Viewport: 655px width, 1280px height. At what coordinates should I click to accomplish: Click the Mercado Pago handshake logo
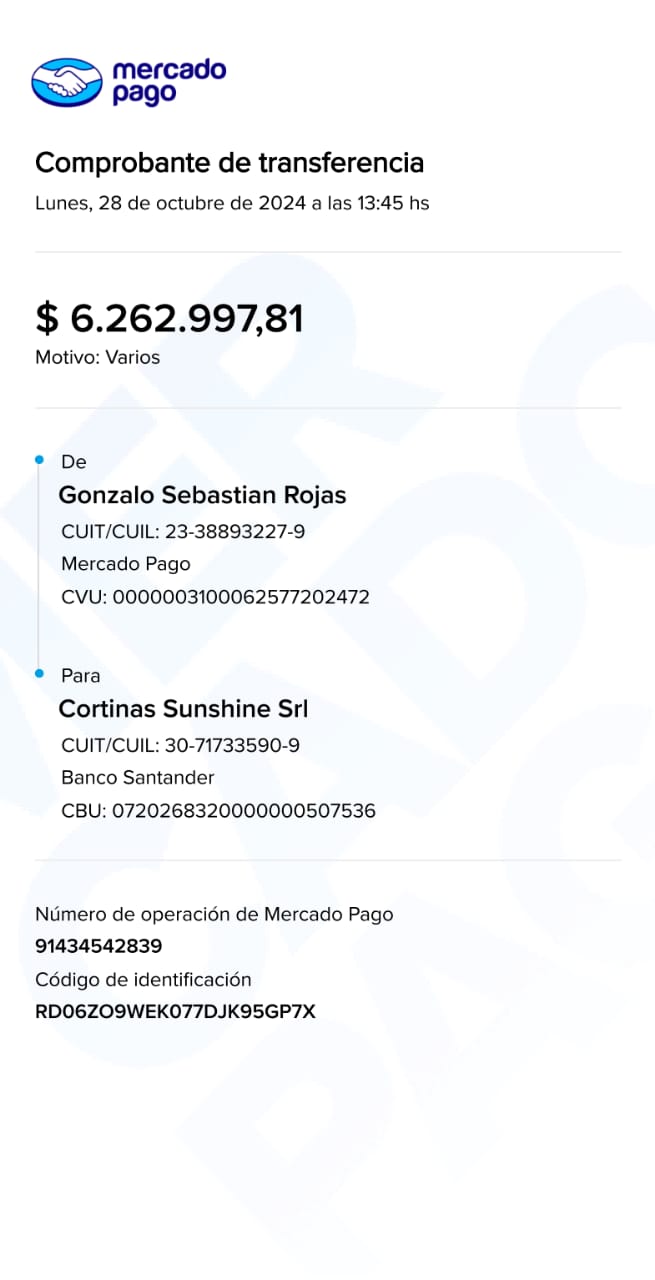coord(67,82)
